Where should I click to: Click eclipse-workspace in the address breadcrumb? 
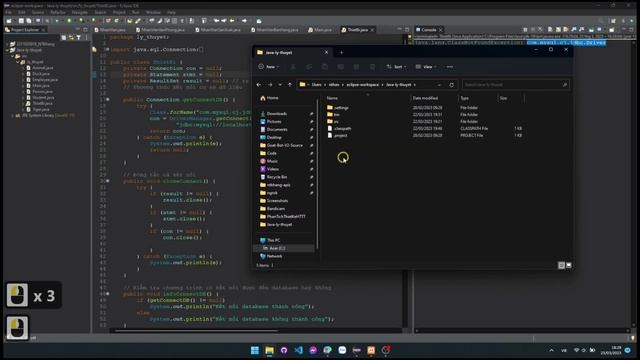point(362,84)
